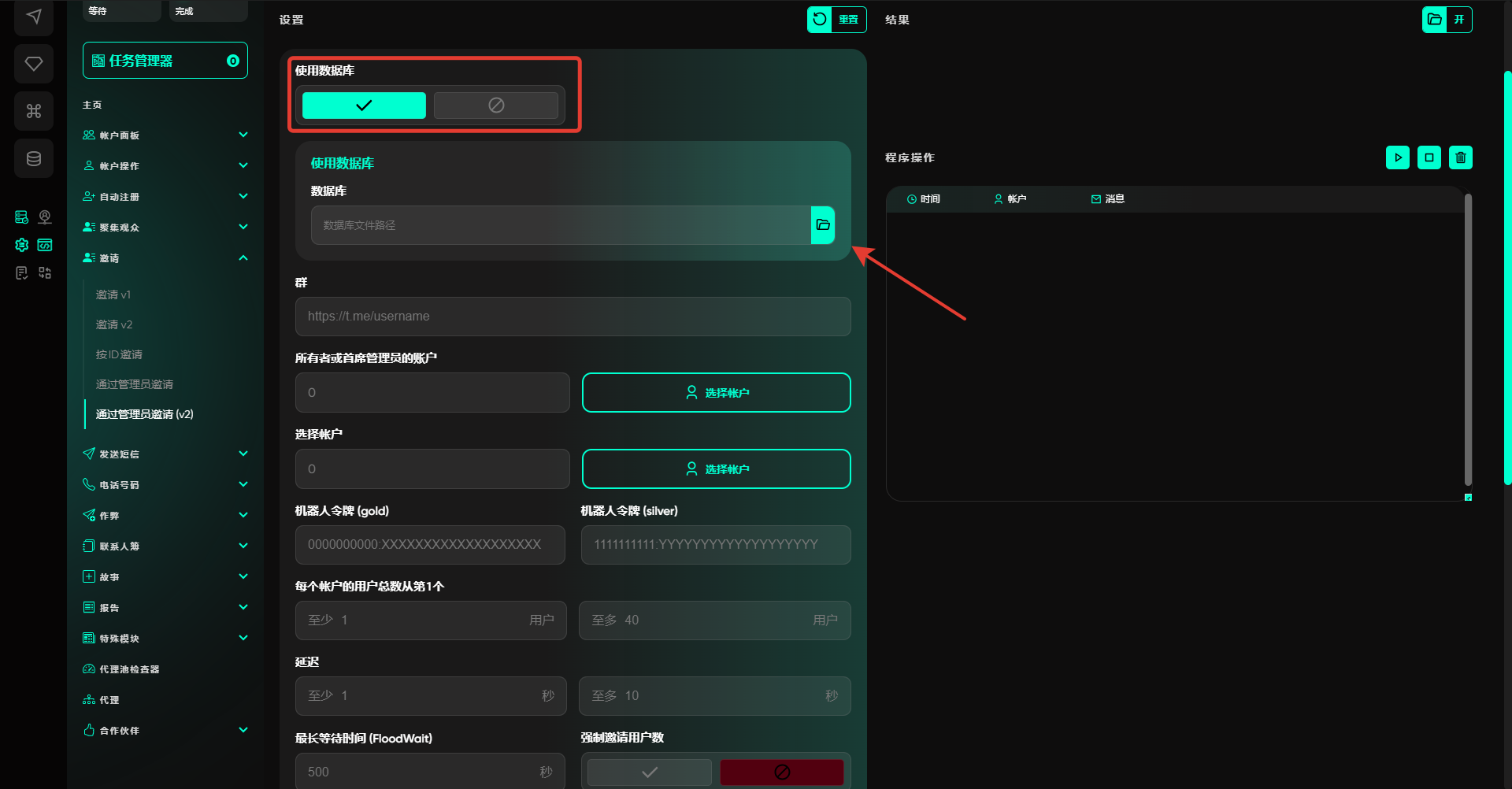The height and width of the screenshot is (789, 1512).
Task: Focus the 群 link input field
Action: pos(573,317)
